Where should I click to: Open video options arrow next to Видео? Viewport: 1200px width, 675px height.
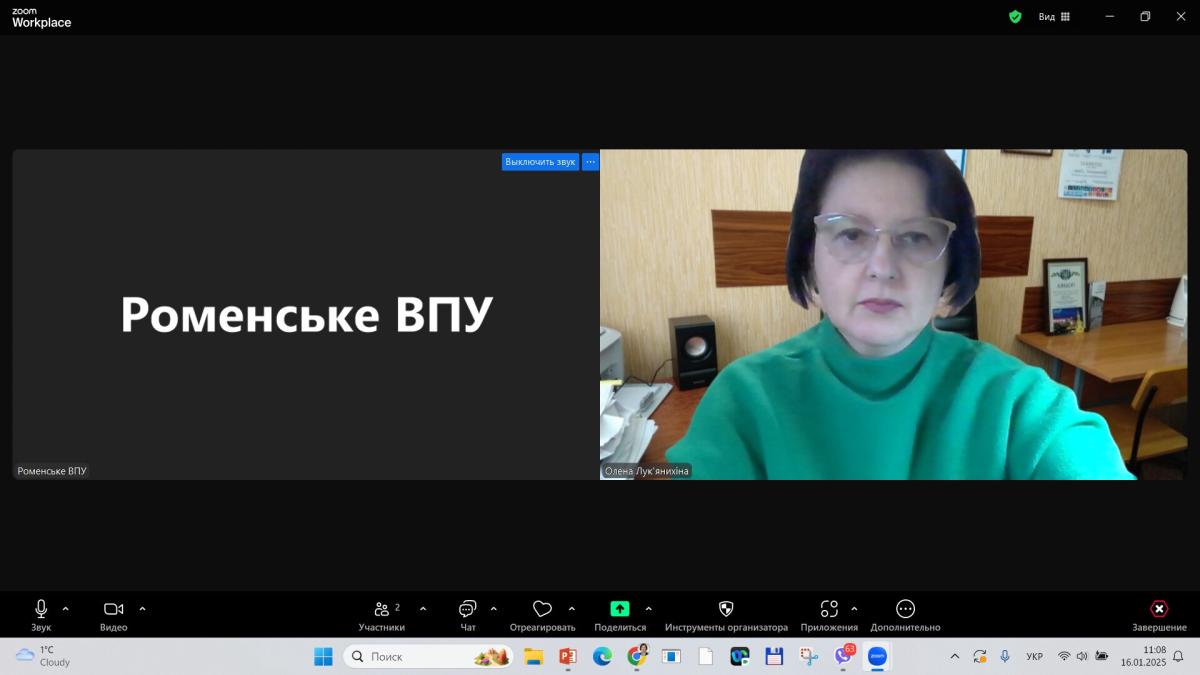[x=142, y=608]
